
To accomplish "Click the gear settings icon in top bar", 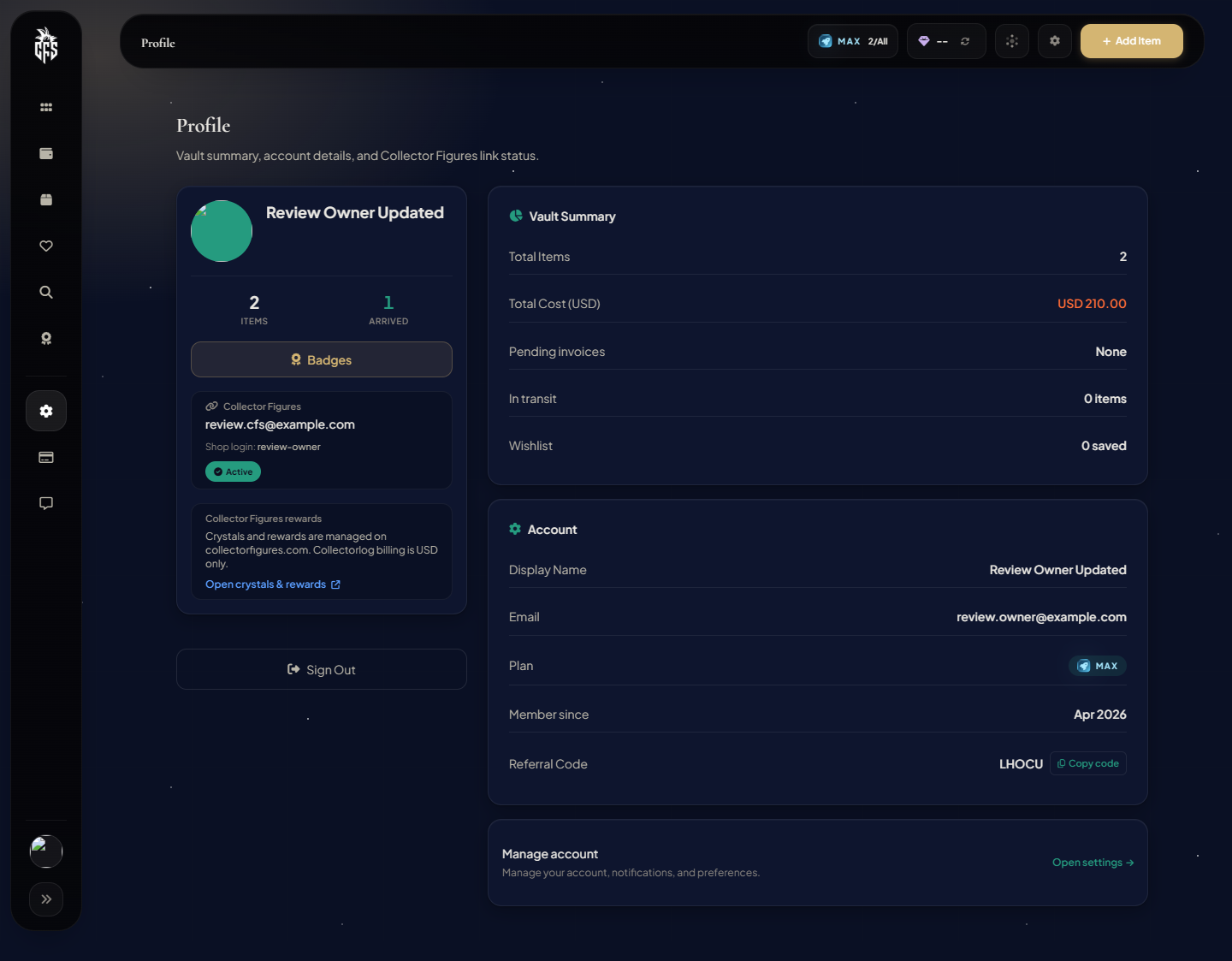I will click(1055, 41).
